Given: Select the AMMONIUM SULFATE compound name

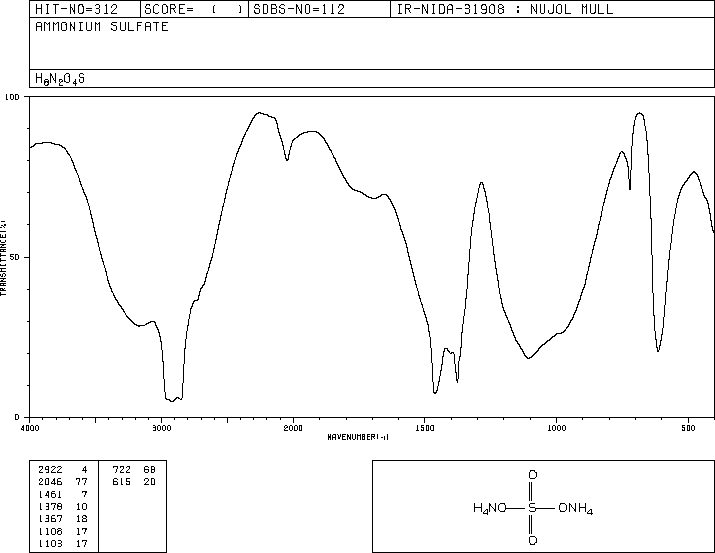Looking at the screenshot, I should 102,27.
